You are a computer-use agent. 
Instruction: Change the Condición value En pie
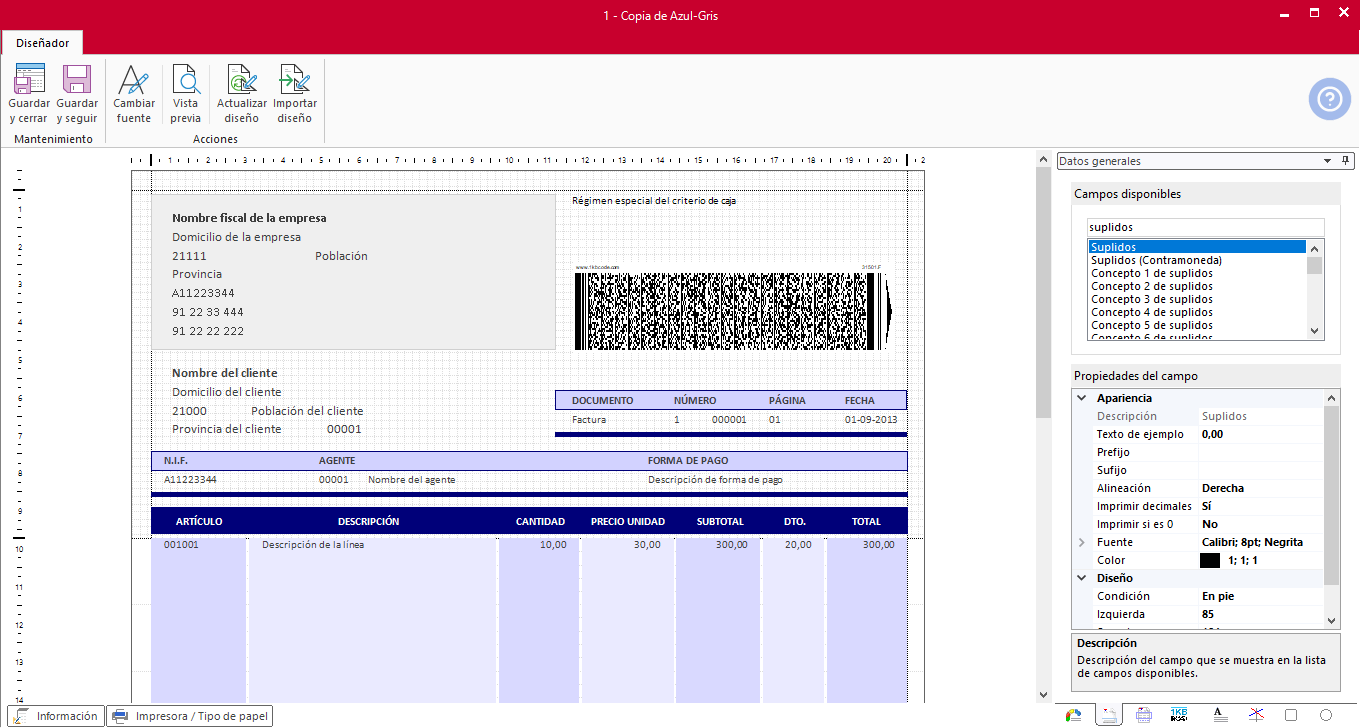(x=1260, y=596)
